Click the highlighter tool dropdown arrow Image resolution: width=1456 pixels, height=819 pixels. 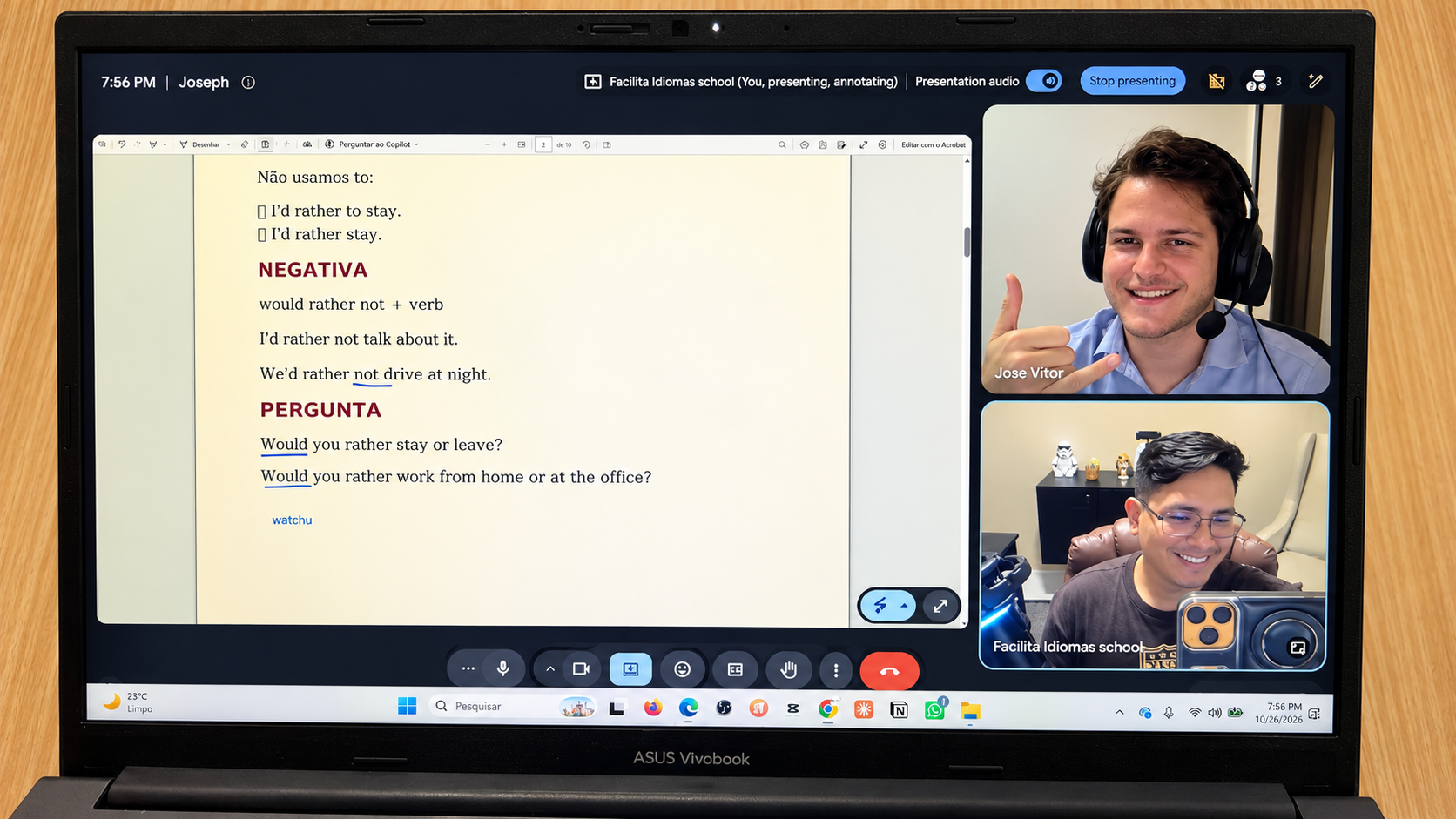(165, 144)
